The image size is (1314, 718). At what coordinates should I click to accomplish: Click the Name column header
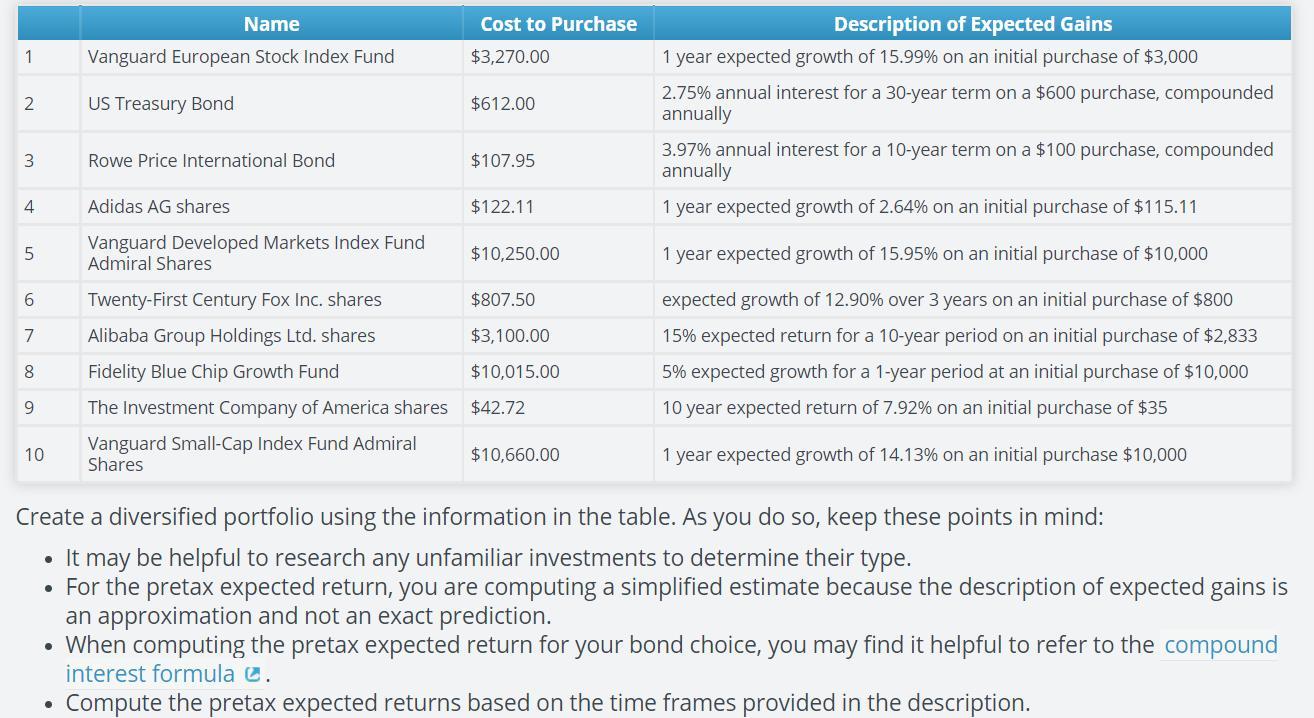(271, 24)
